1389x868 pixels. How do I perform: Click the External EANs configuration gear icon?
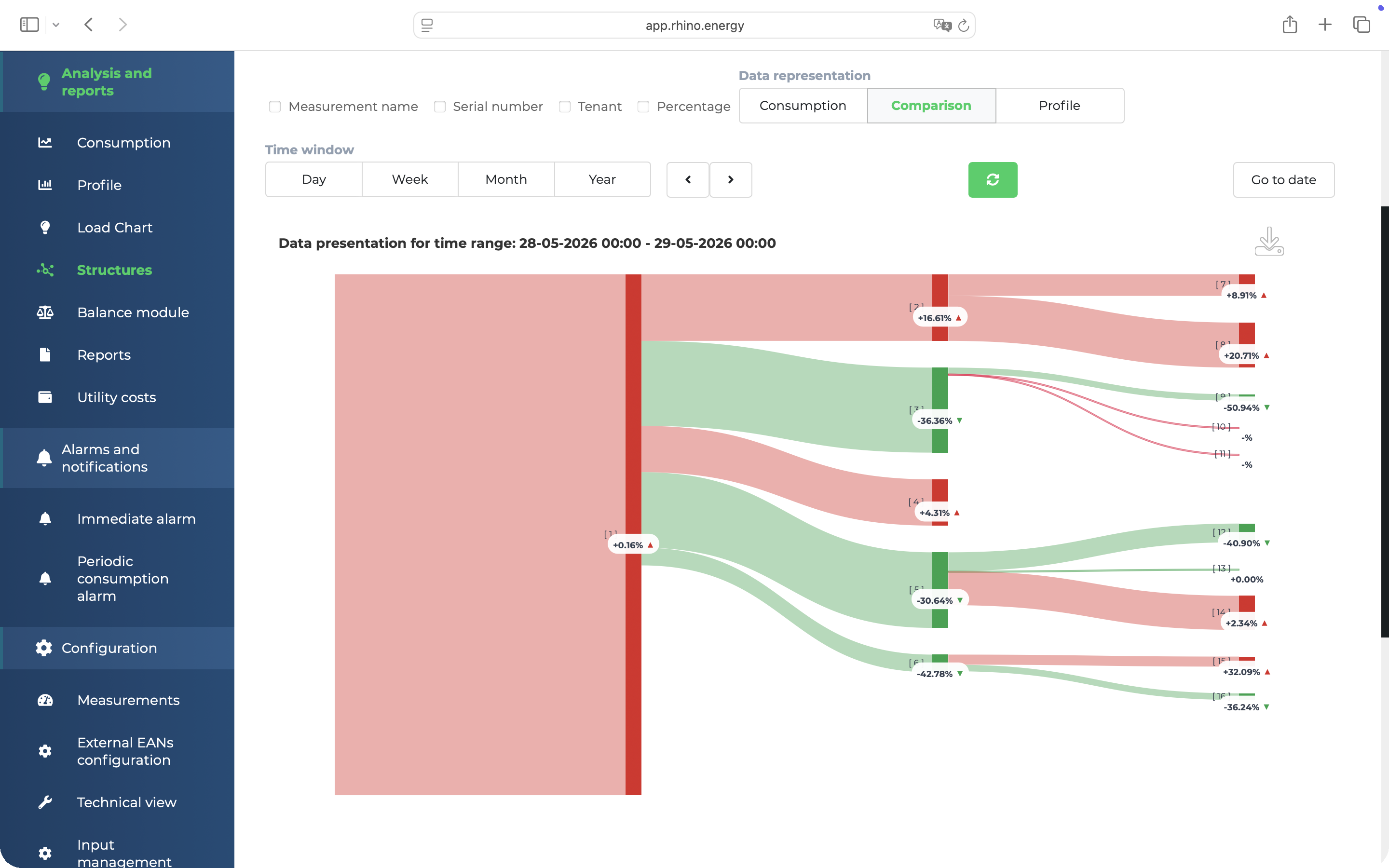[45, 751]
